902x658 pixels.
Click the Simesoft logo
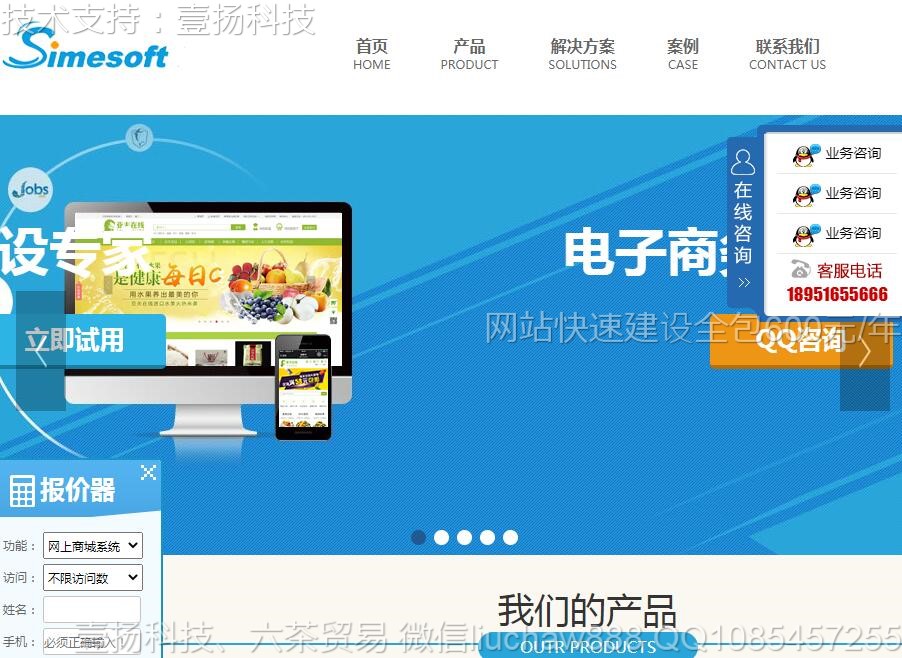tap(86, 48)
